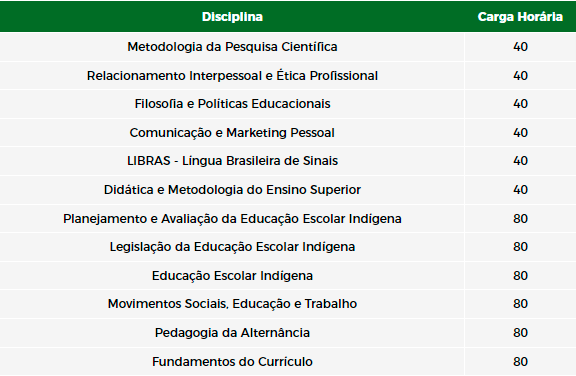Click the 40 hours for Metodologia da Pesquisa
This screenshot has width=576, height=376.
[x=520, y=47]
